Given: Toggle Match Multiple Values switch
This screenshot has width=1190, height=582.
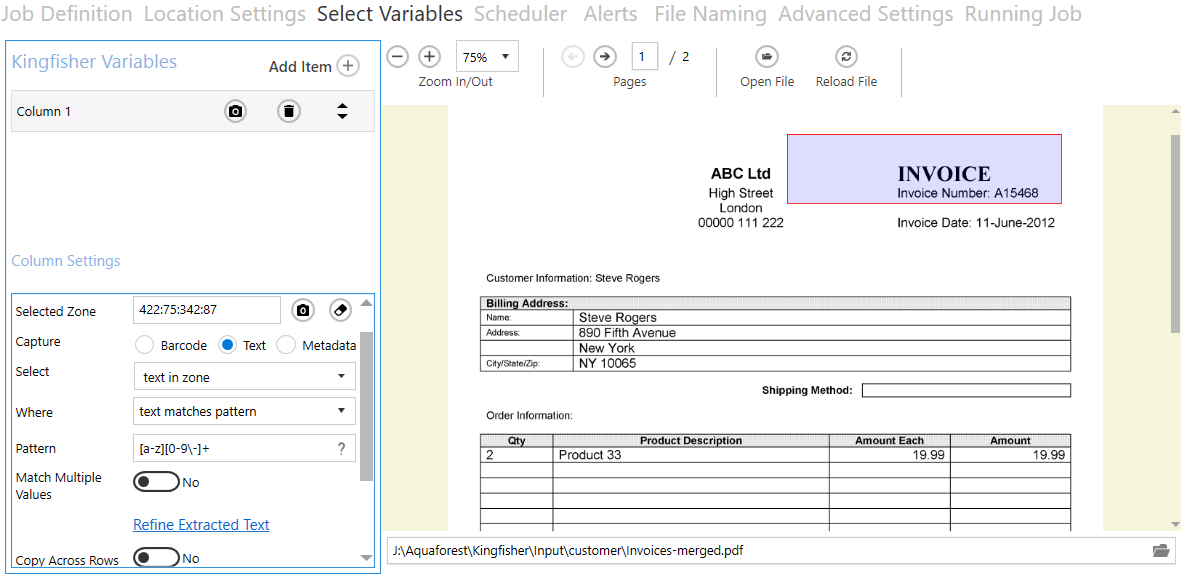Looking at the screenshot, I should click(x=156, y=482).
